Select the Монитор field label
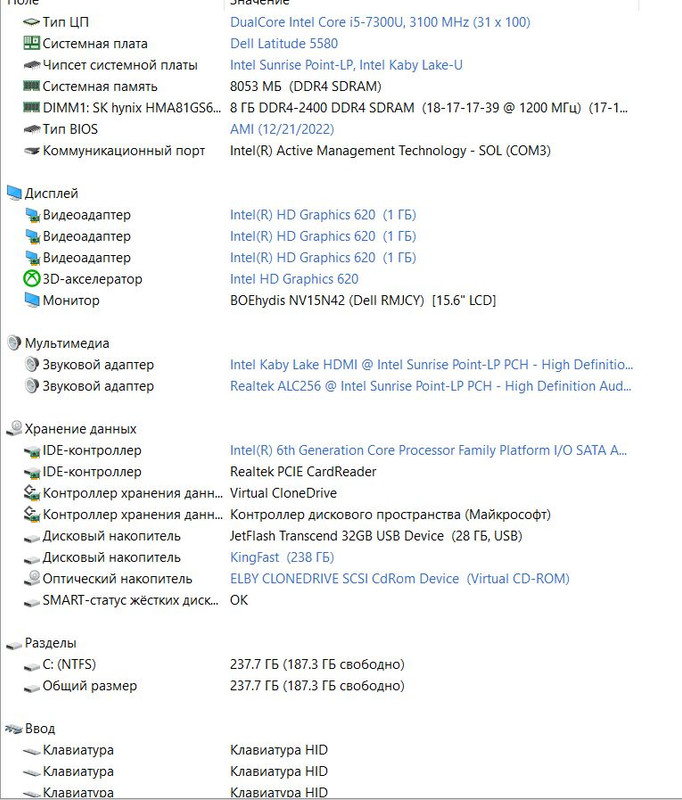682x800 pixels. (x=71, y=300)
